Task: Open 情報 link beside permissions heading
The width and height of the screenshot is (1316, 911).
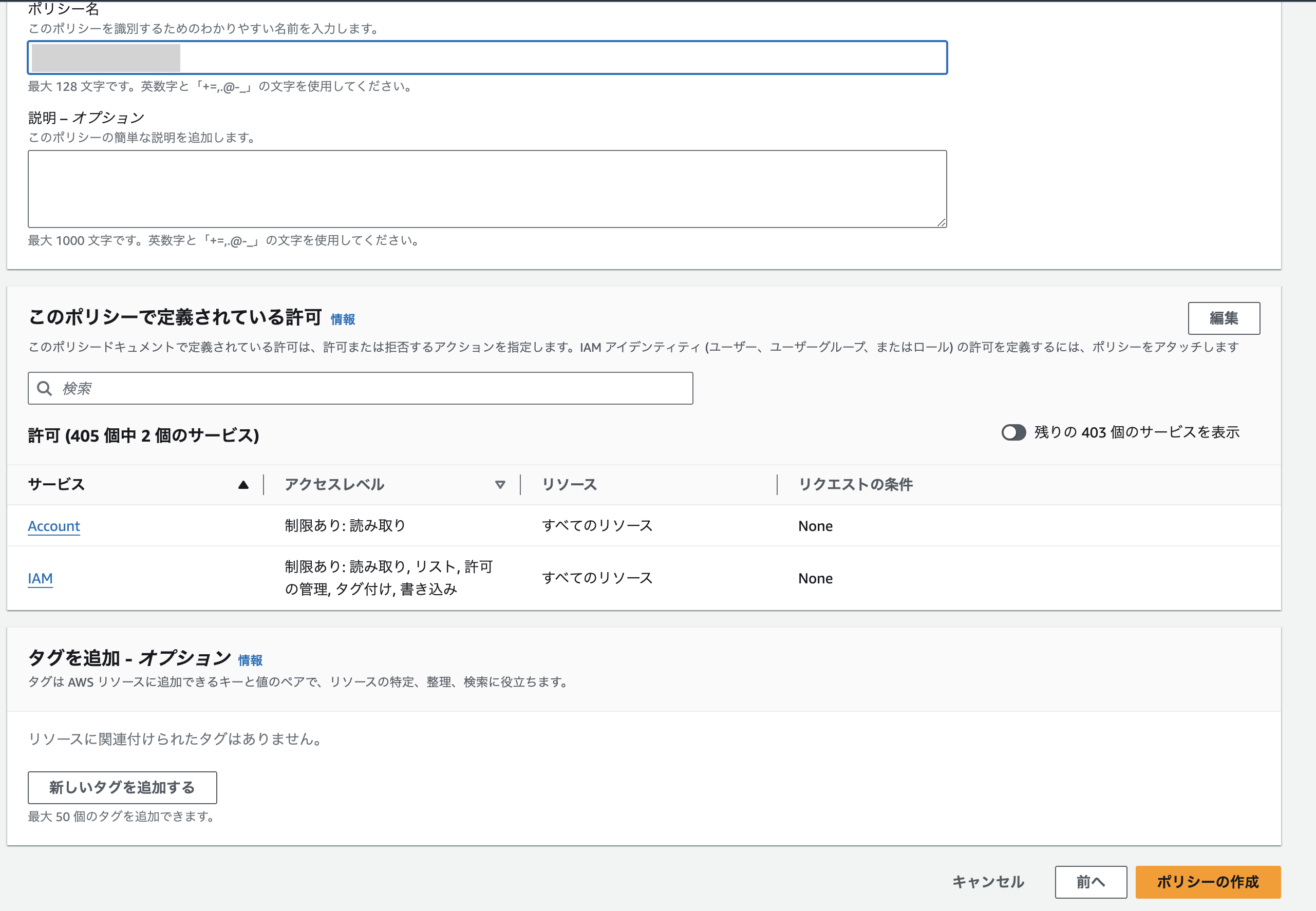Action: click(343, 319)
